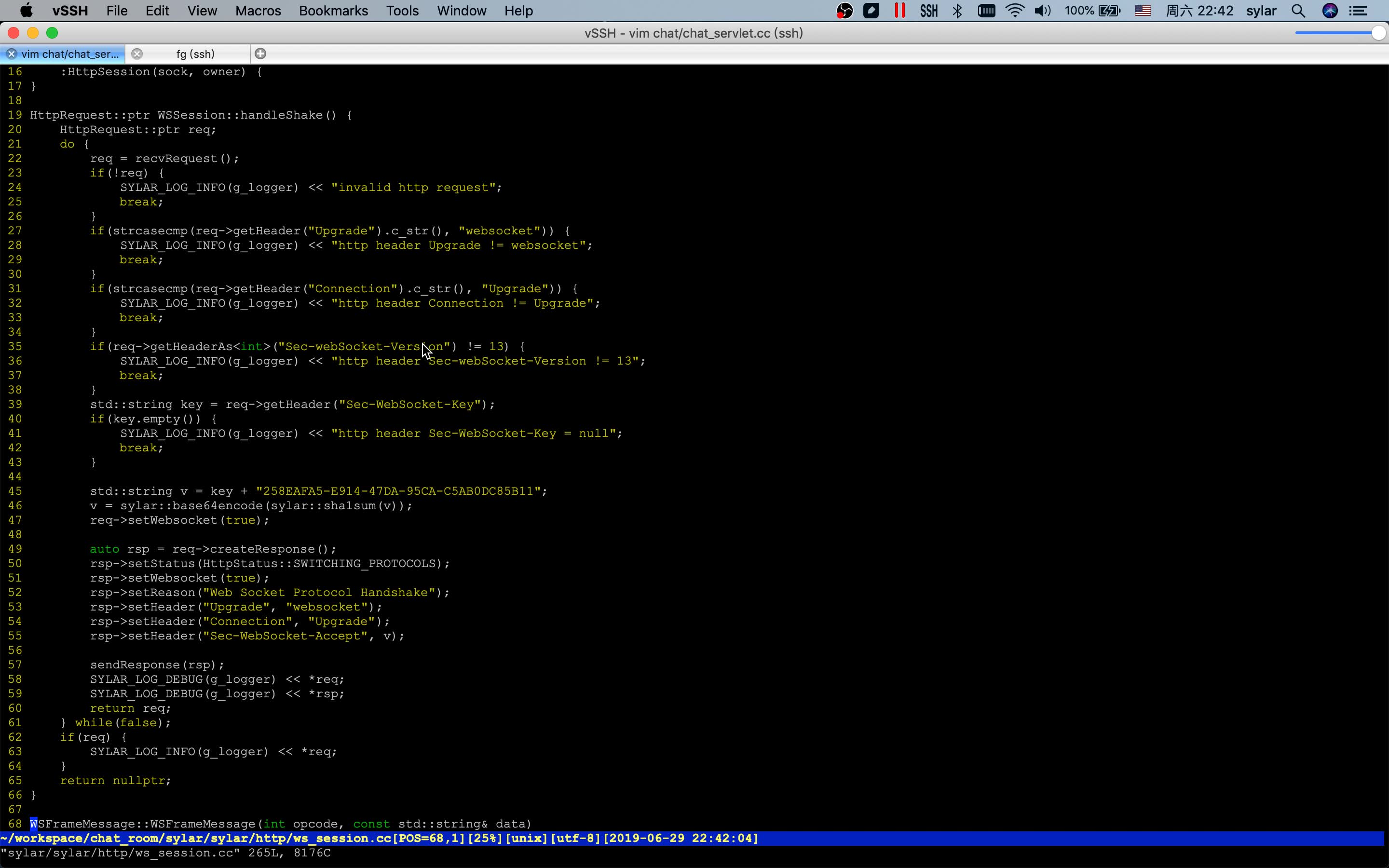The height and width of the screenshot is (868, 1389).
Task: Click "Sec-WebSocket-Accept" string on line 55
Action: pos(285,636)
